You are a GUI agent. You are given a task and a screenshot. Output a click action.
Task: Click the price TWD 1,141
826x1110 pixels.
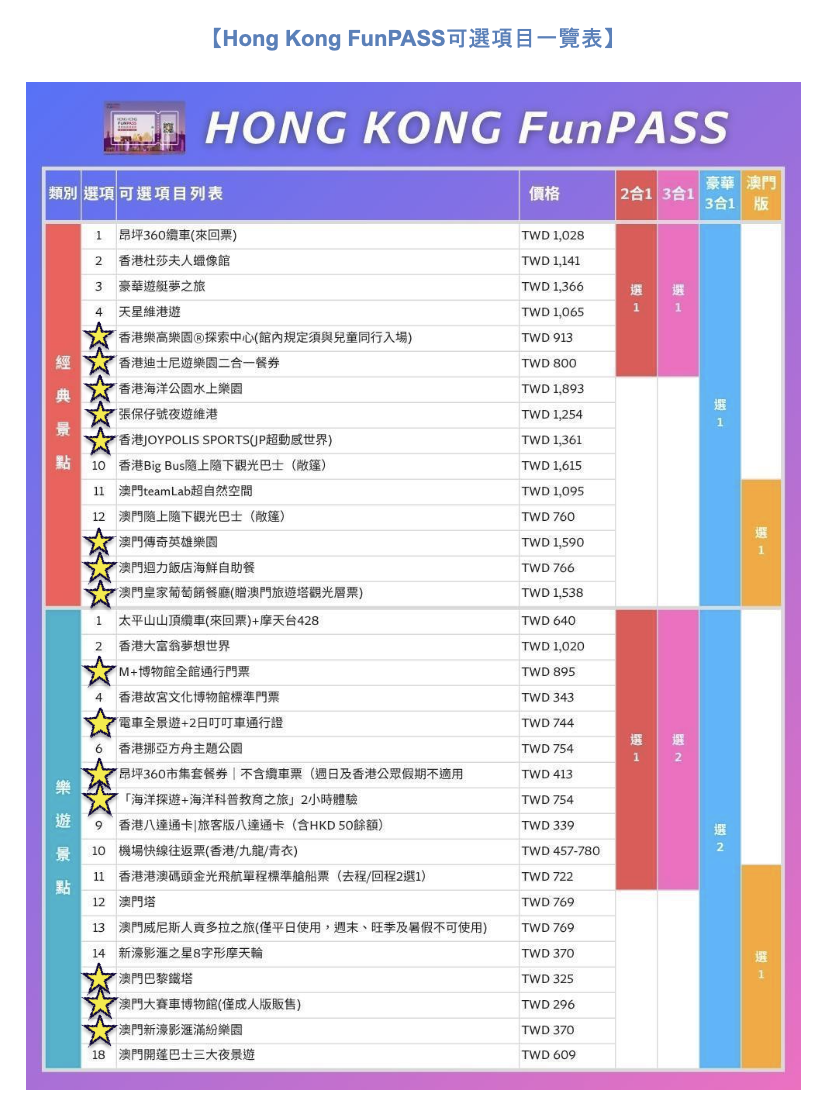[x=551, y=261]
